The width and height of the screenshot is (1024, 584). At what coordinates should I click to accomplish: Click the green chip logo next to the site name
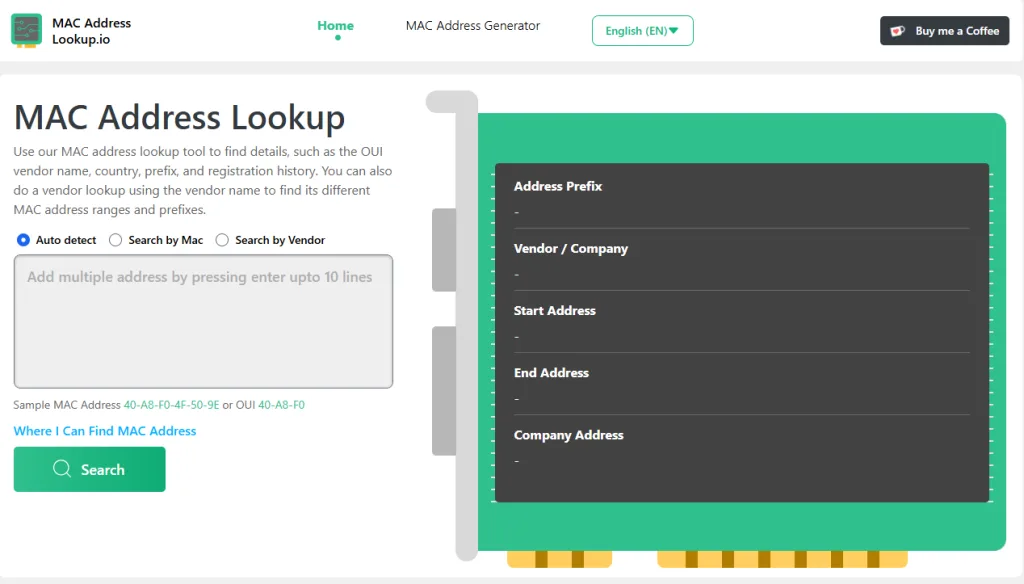(x=25, y=31)
